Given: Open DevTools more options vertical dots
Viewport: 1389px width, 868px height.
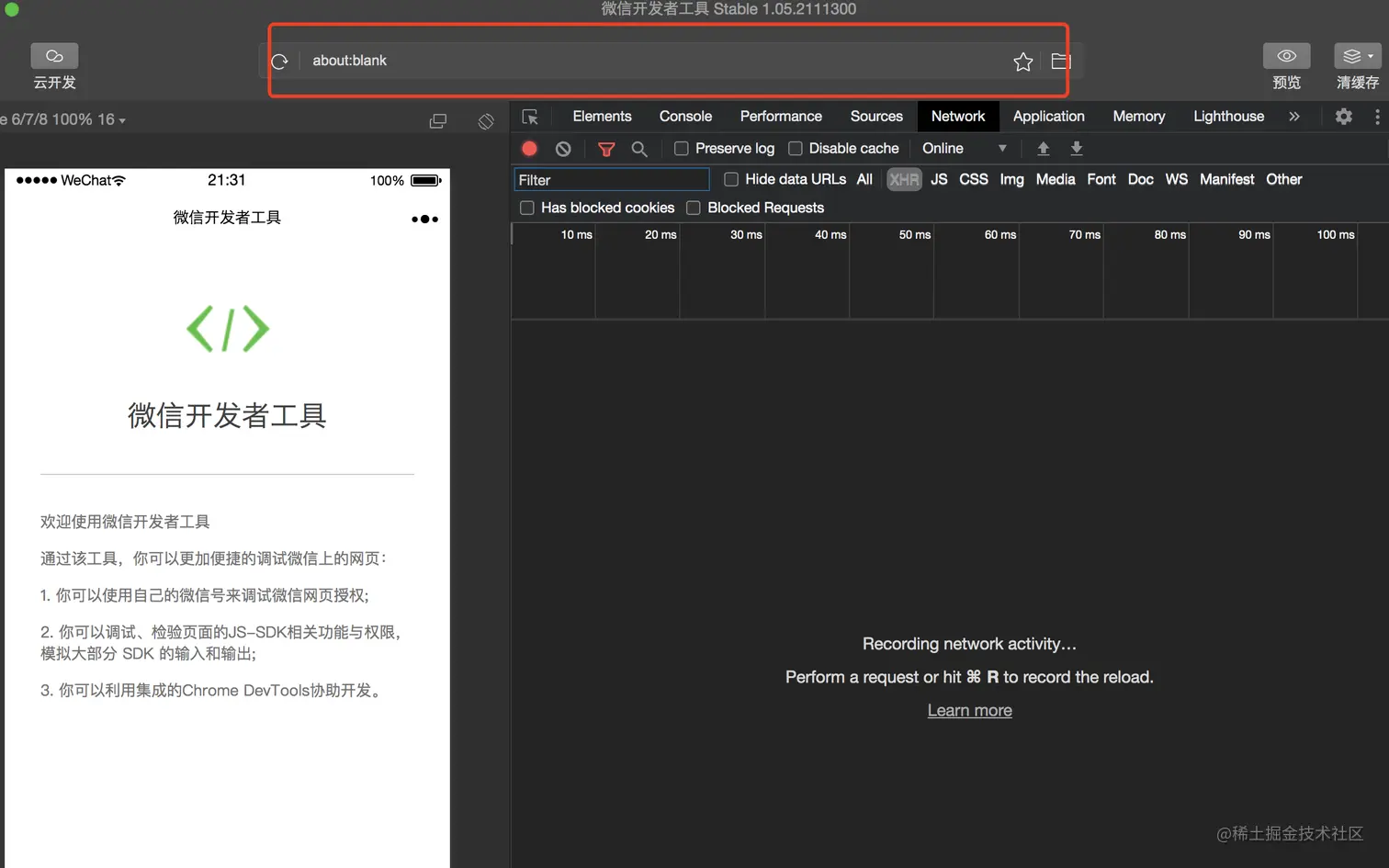Looking at the screenshot, I should pos(1377,117).
